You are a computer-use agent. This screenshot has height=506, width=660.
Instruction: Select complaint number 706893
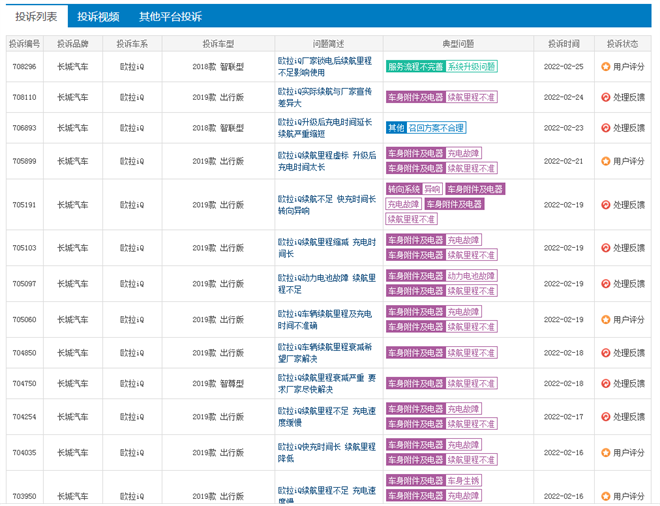24,128
